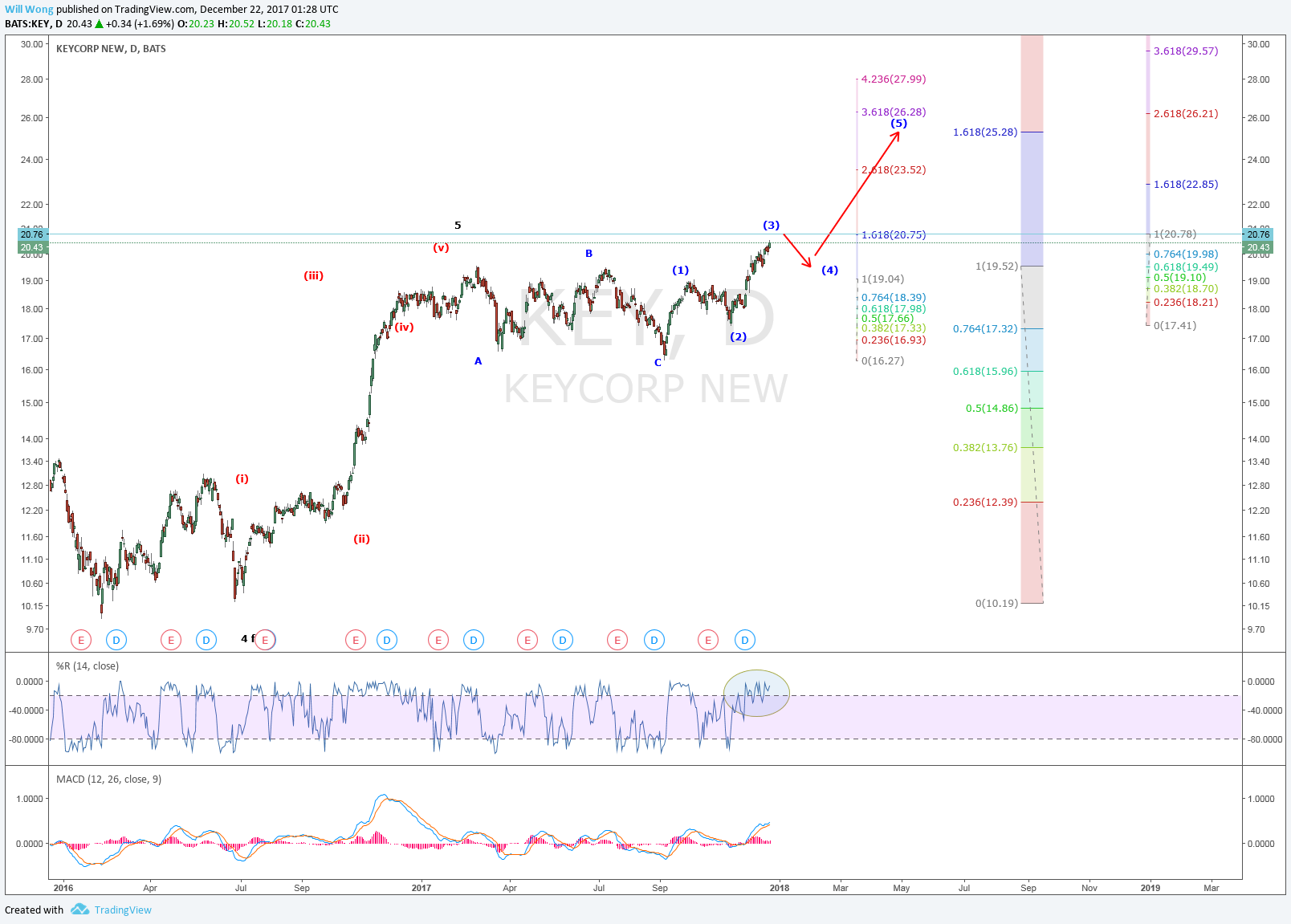Click the corrective wave B label
The image size is (1291, 924).
[588, 254]
